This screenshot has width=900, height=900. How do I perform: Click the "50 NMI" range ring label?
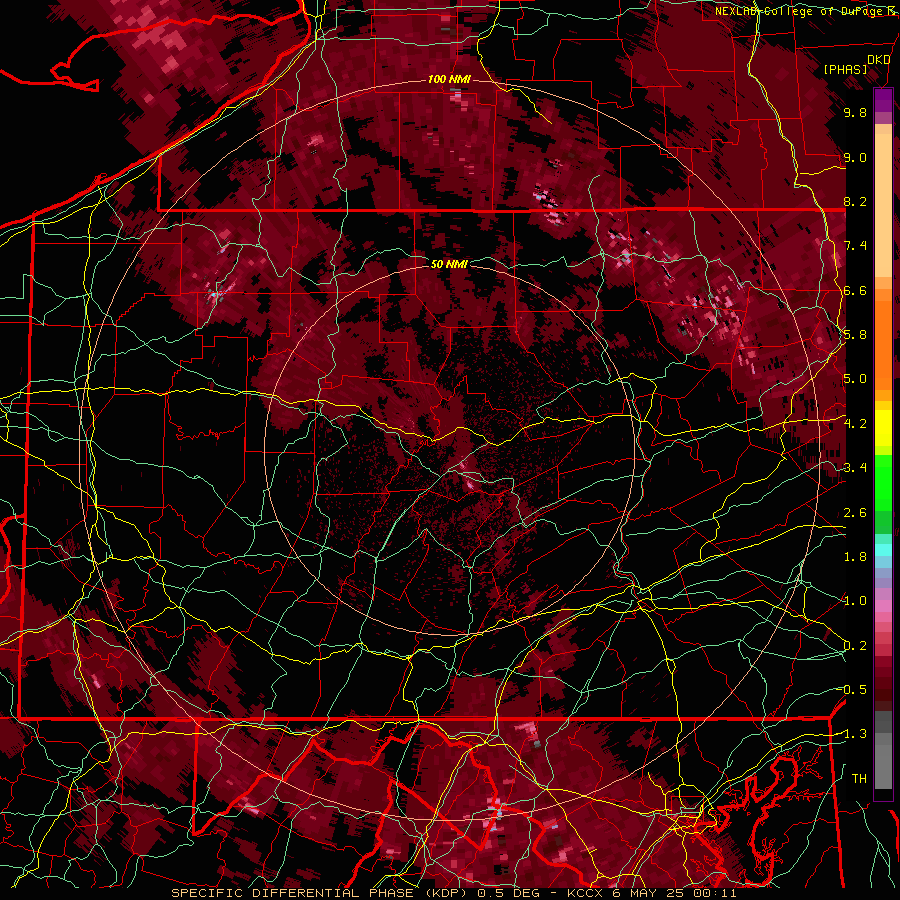[x=449, y=264]
